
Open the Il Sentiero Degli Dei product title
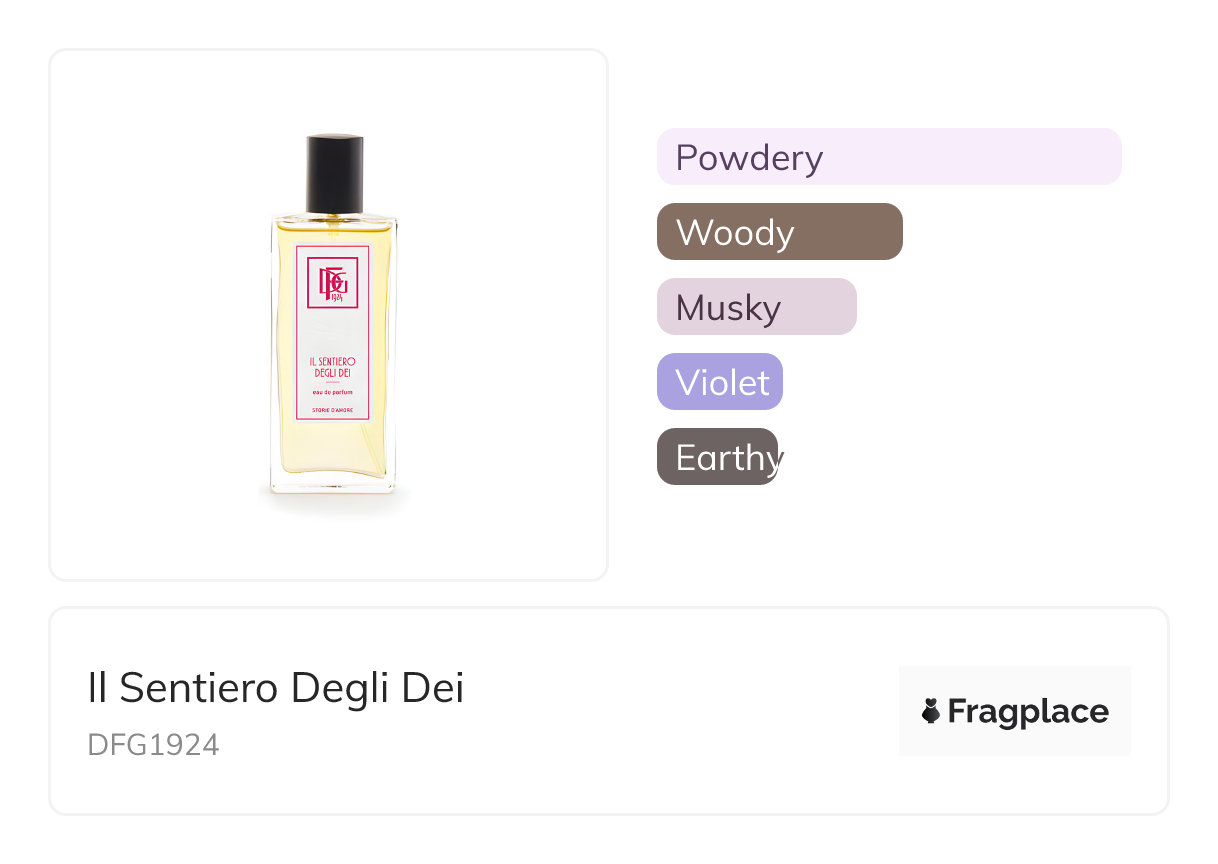click(x=276, y=688)
